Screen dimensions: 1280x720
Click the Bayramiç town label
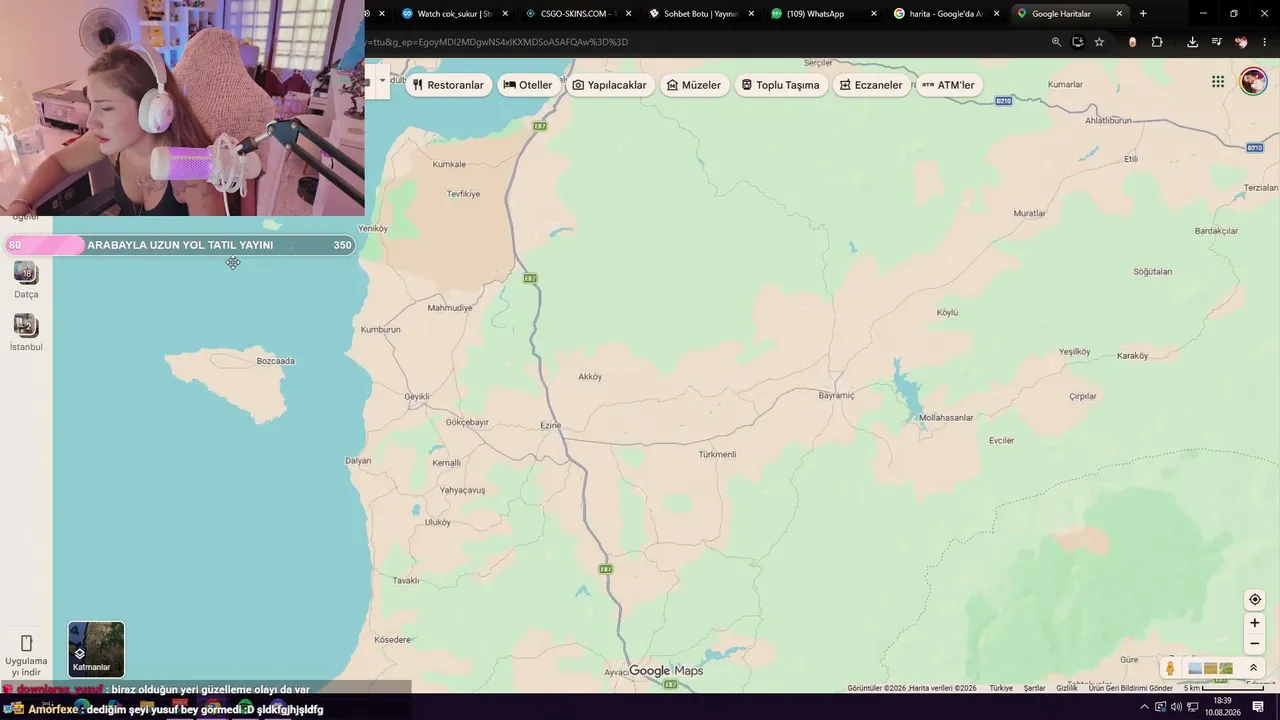pyautogui.click(x=836, y=396)
